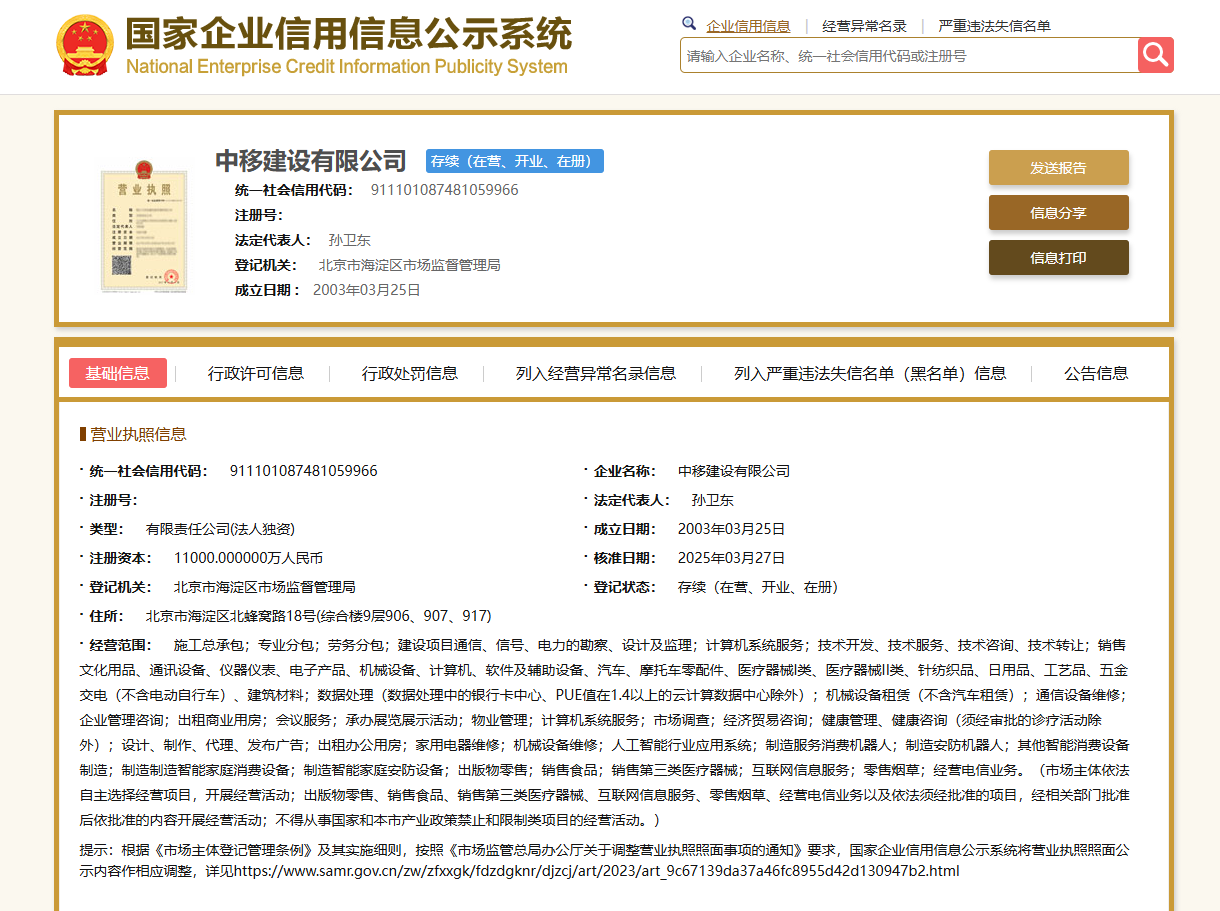The image size is (1220, 911).
Task: Click the 信息打印 button
Action: pos(1058,258)
